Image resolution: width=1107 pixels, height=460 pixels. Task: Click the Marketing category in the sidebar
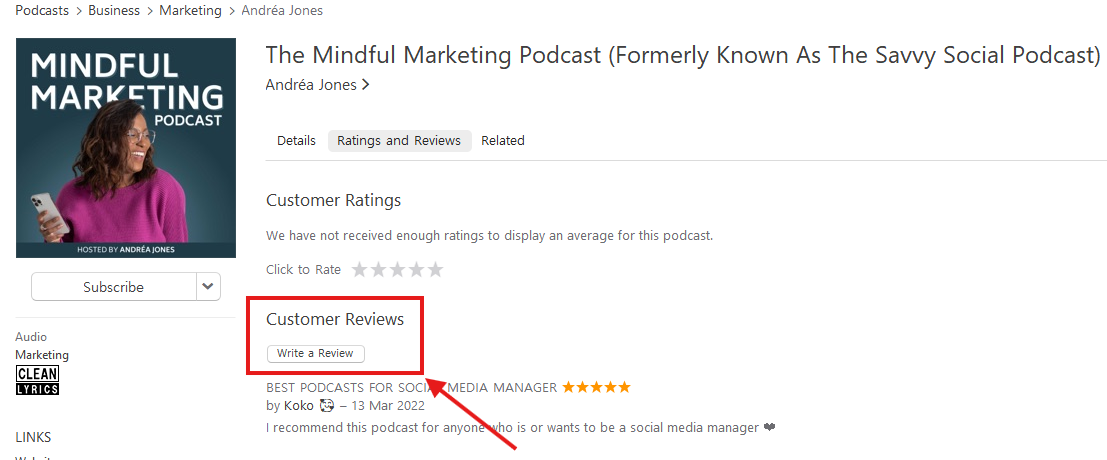point(42,355)
